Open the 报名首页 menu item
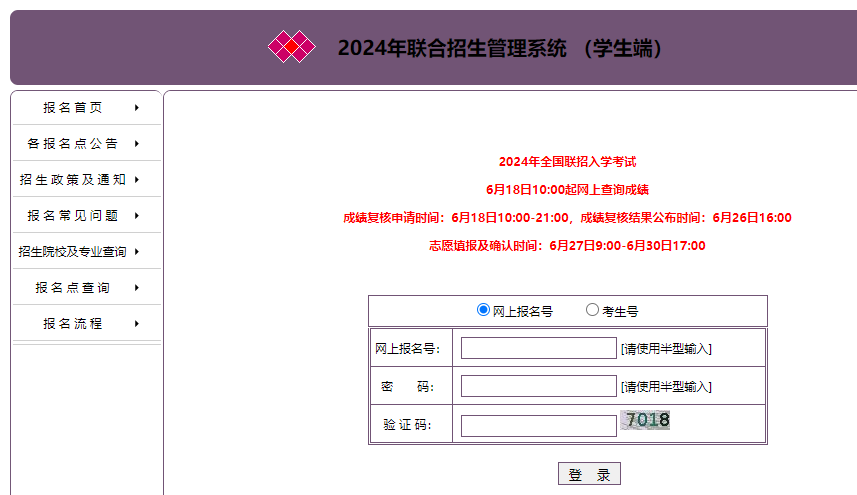 click(73, 108)
